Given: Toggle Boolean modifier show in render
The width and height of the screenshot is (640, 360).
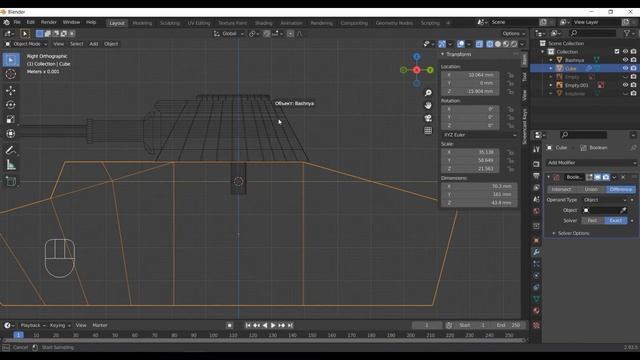Looking at the screenshot, I should (x=606, y=177).
